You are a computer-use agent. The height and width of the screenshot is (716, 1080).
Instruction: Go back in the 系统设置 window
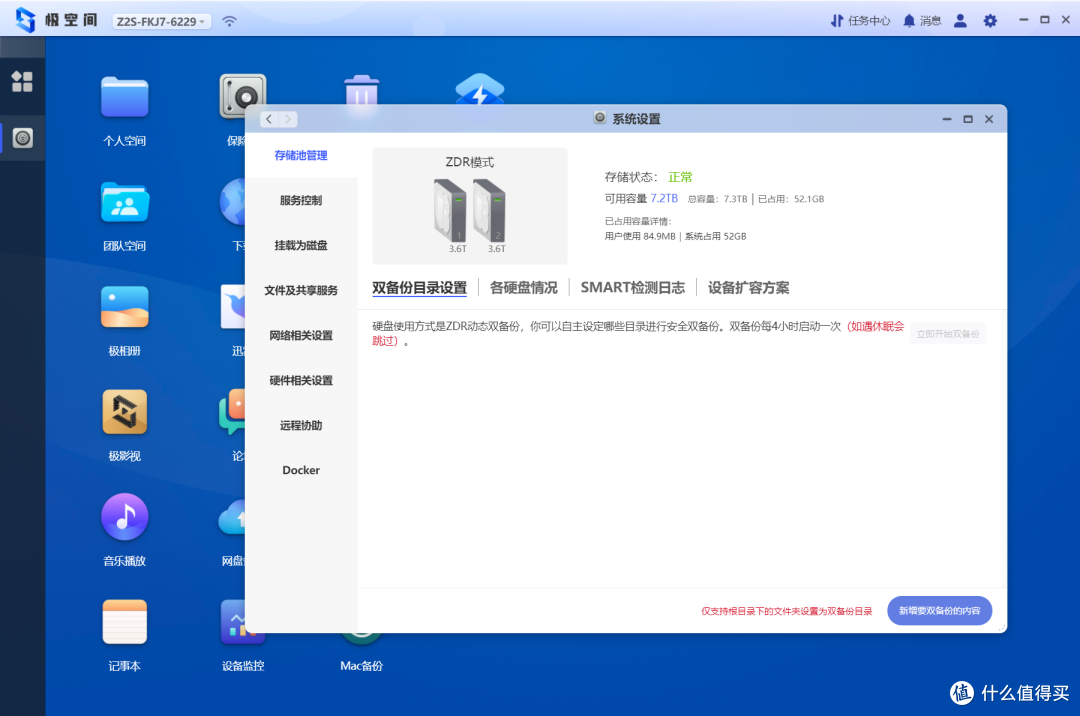coord(269,119)
